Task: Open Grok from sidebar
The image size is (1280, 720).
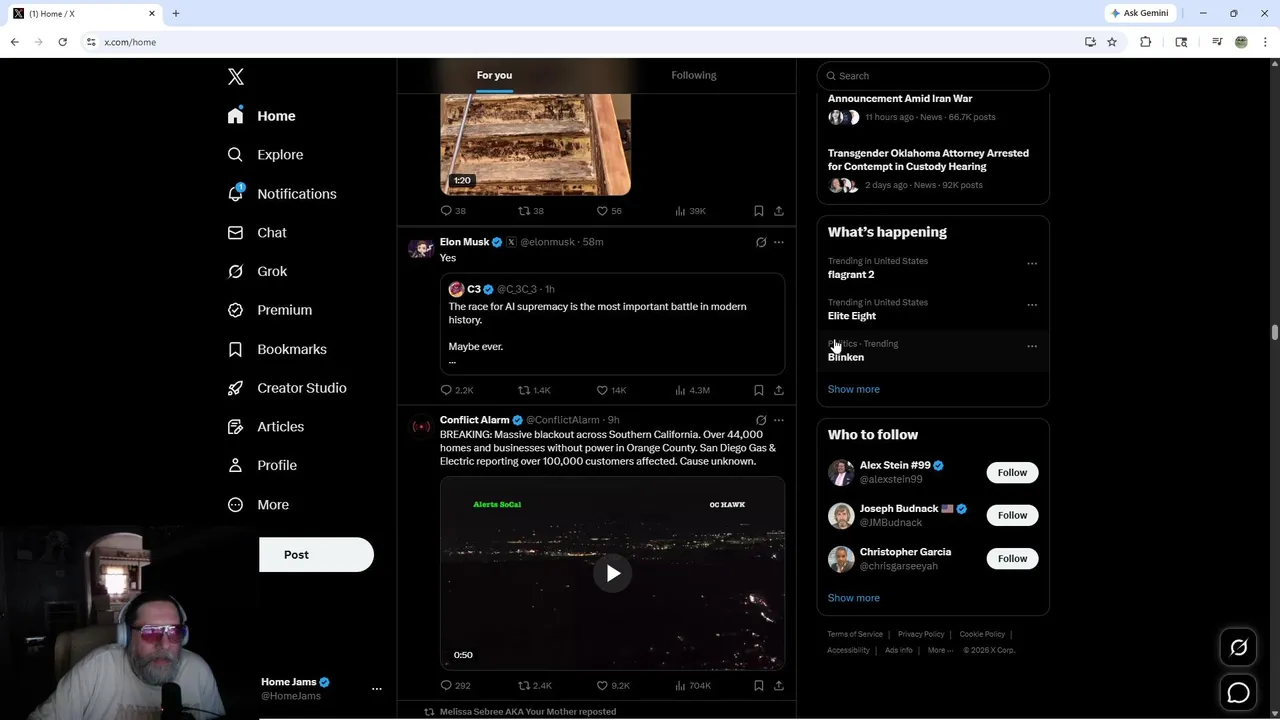Action: pyautogui.click(x=257, y=271)
